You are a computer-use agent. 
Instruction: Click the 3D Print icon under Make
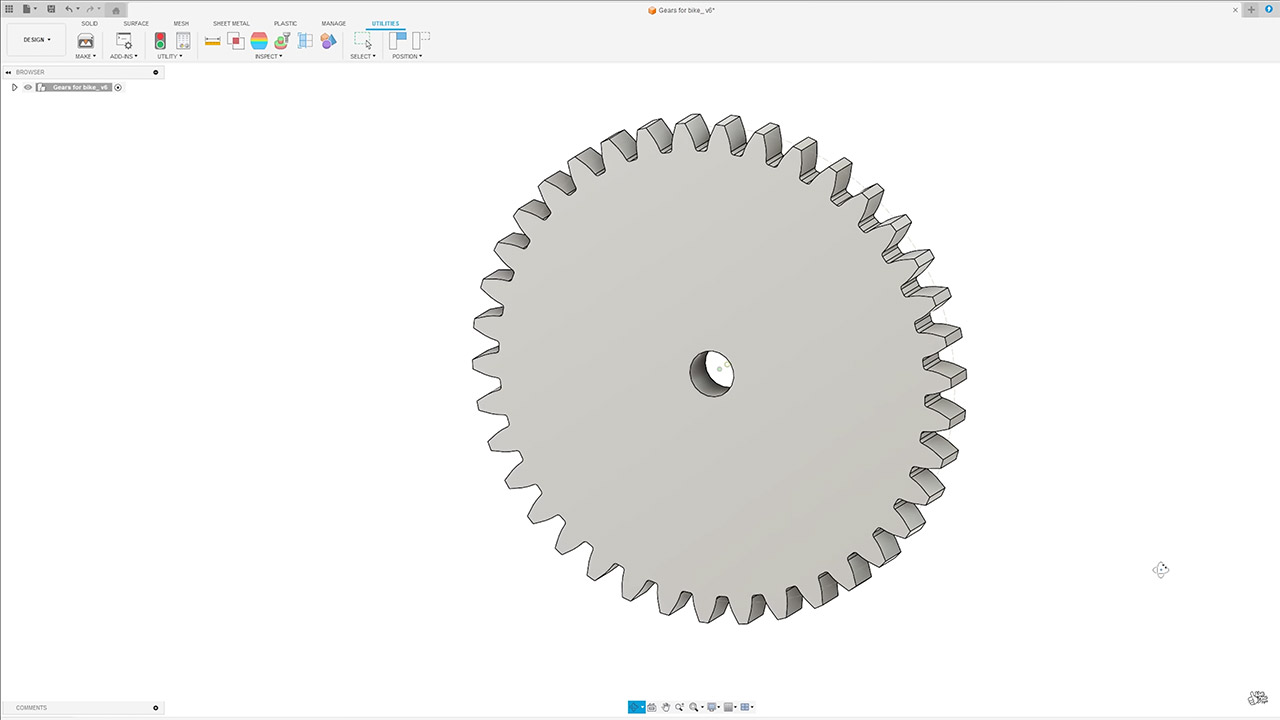coord(86,41)
